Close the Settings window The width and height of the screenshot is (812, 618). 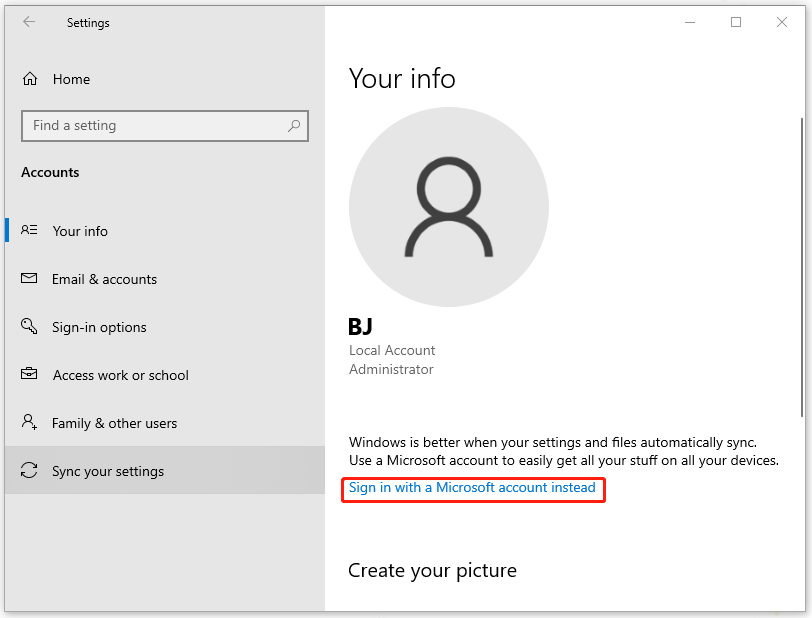pos(782,22)
